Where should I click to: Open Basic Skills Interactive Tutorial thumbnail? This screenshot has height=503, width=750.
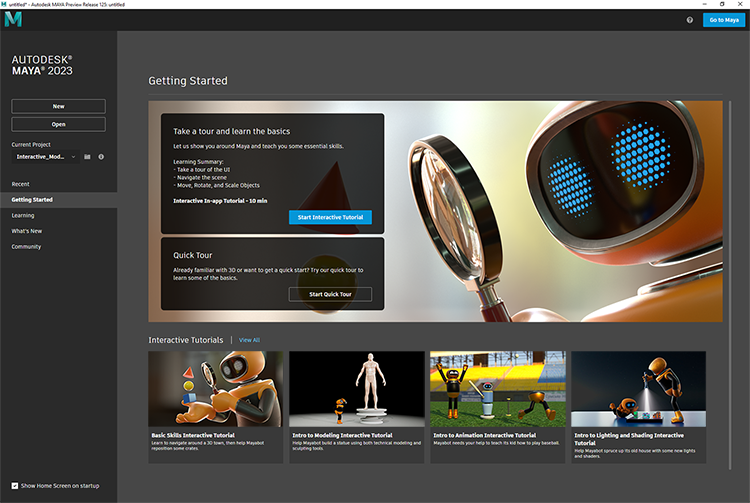(215, 389)
